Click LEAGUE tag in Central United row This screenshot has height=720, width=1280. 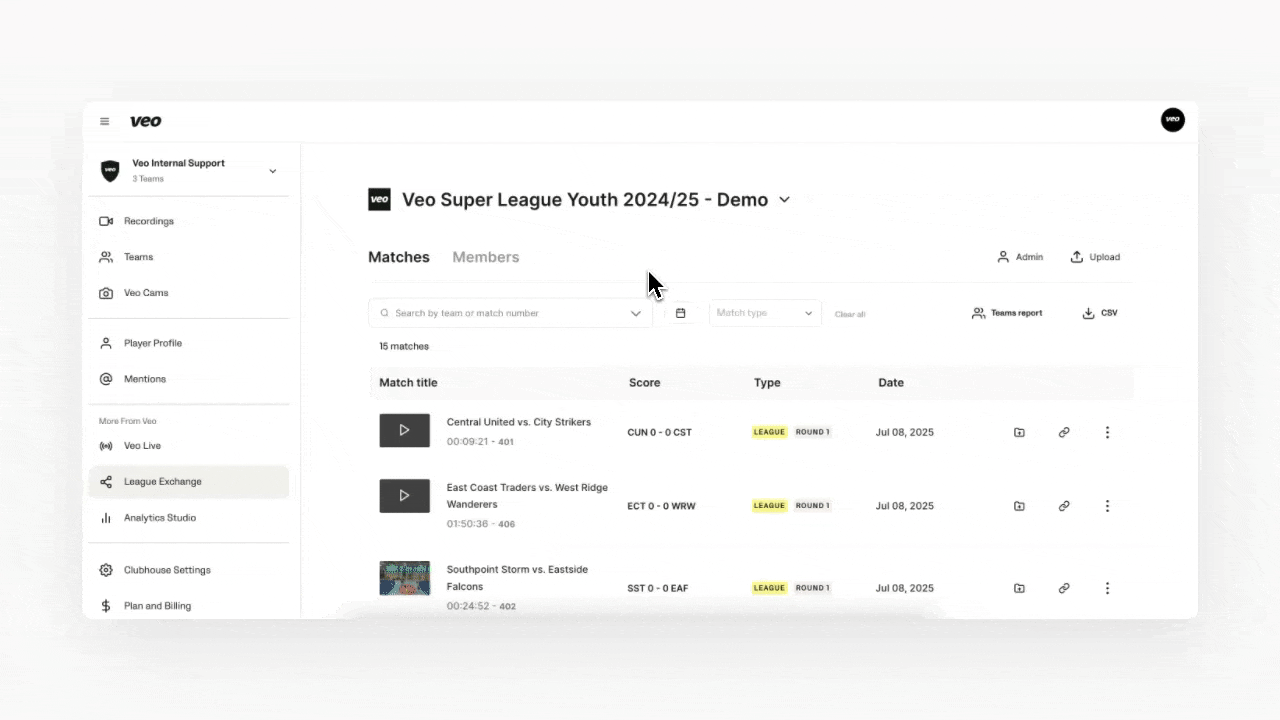(769, 432)
